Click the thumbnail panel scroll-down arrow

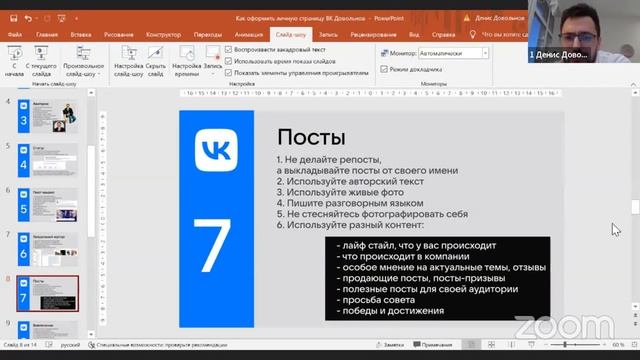click(91, 334)
